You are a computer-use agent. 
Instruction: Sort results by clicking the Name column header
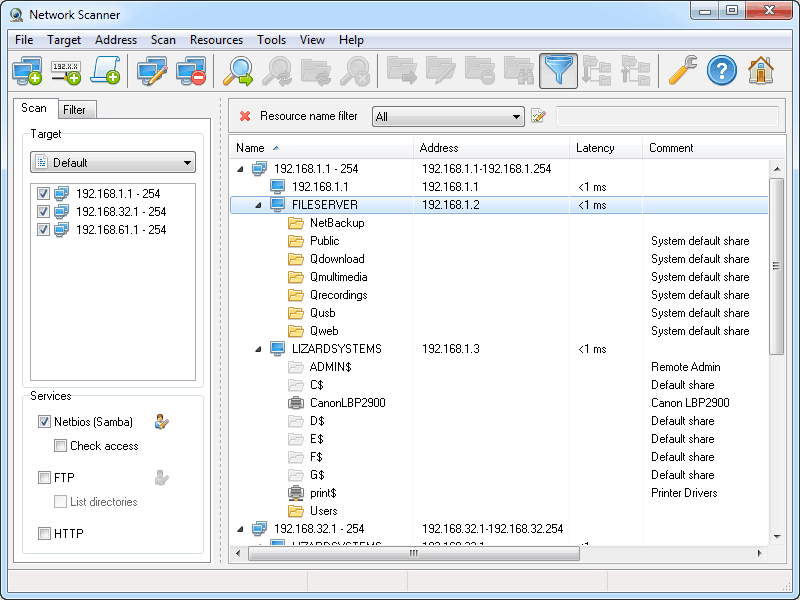[250, 147]
